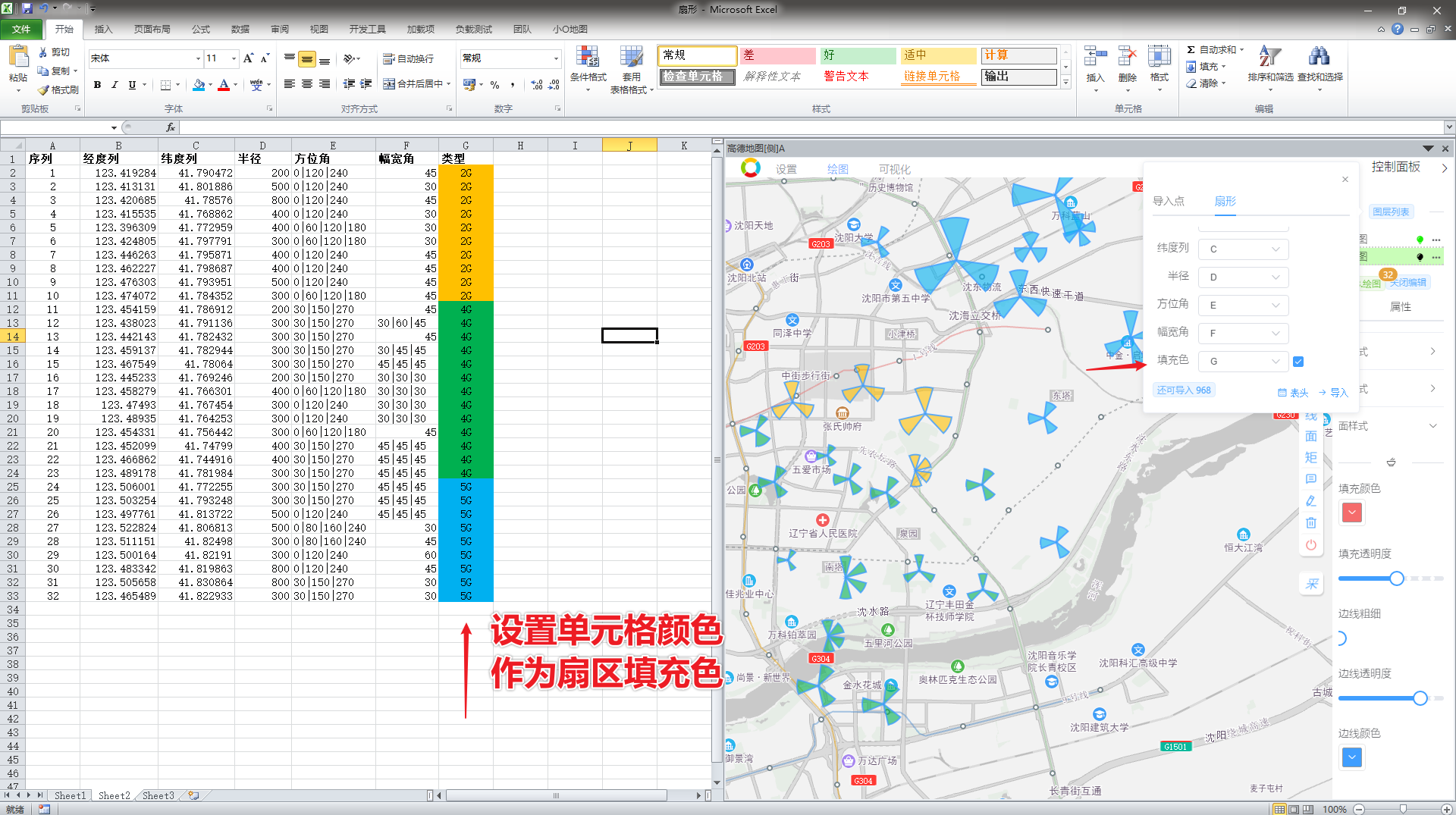Click the 表头 (Header) link
Screen dimensions: 1456x815
[x=1294, y=392]
